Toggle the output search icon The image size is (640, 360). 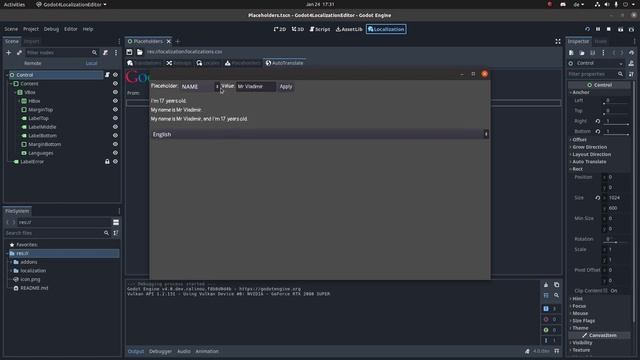coord(557,295)
